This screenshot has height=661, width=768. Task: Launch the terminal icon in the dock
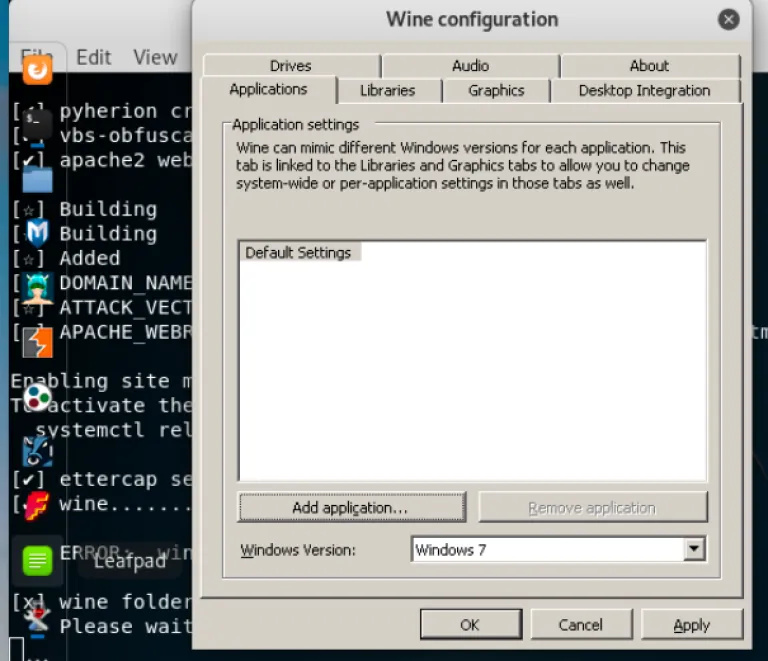click(37, 124)
